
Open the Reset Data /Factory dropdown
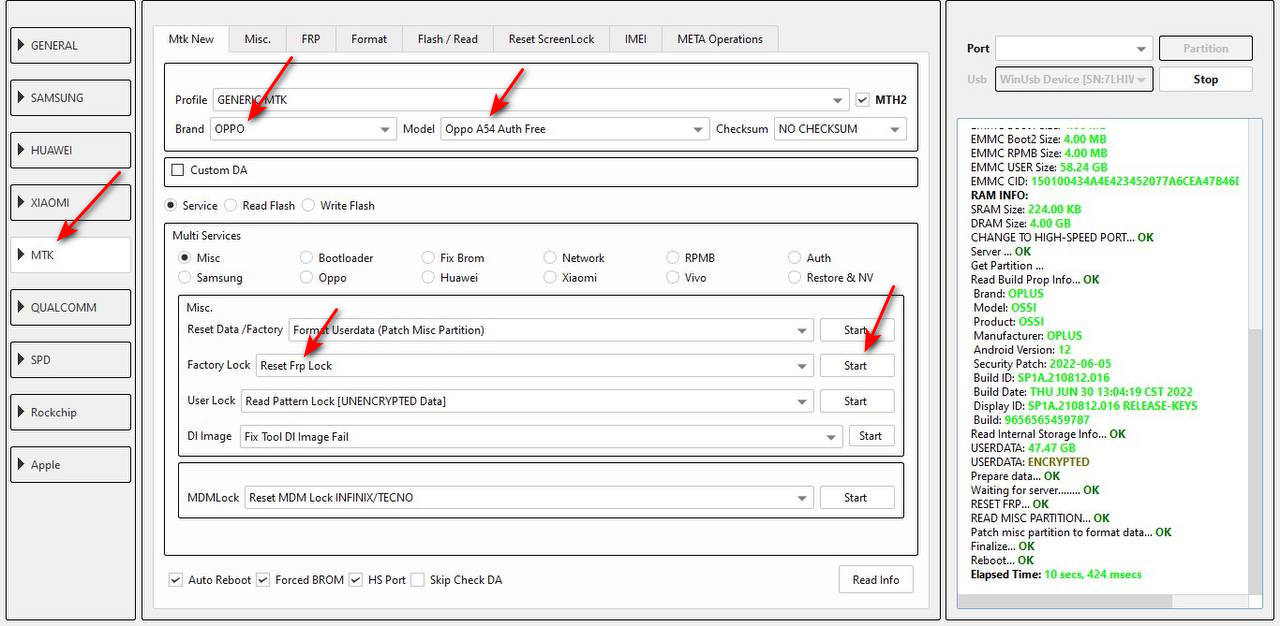[551, 330]
